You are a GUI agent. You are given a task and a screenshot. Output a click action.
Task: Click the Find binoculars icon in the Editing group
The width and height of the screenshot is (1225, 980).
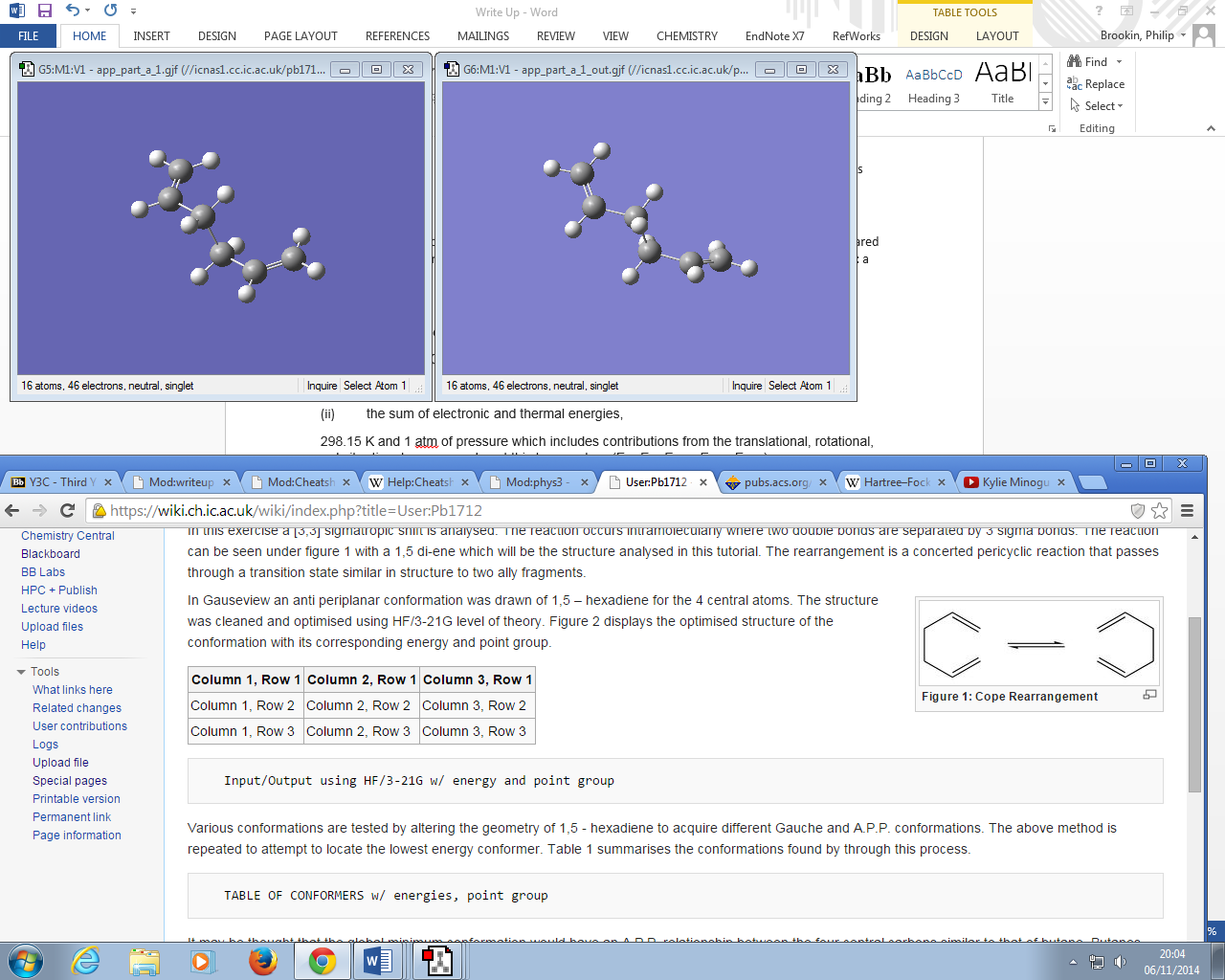coord(1075,61)
